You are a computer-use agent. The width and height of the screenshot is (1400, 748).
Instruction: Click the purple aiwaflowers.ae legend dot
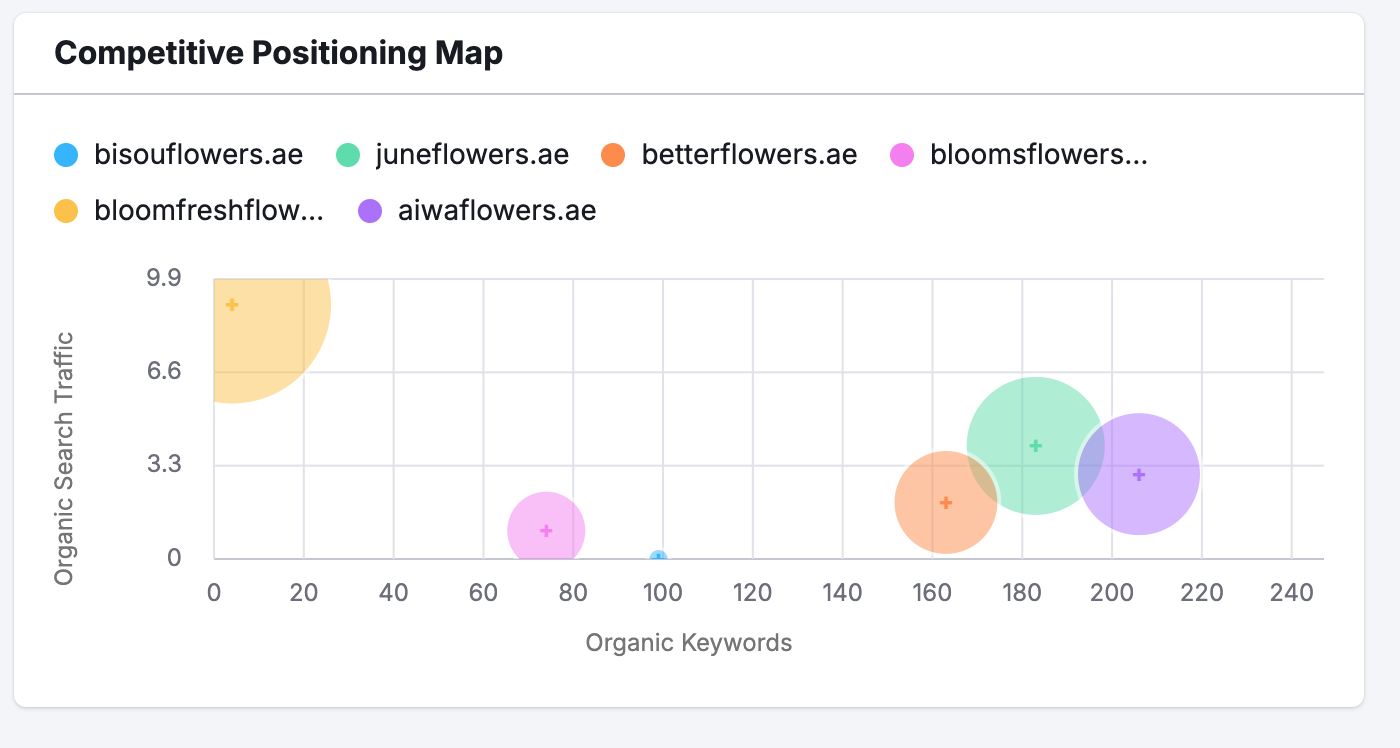(x=369, y=211)
